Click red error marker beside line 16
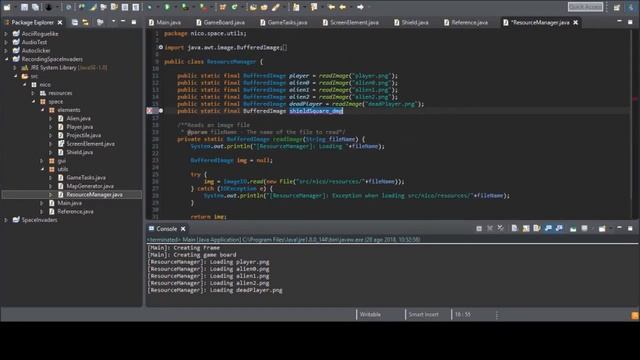 coord(150,111)
